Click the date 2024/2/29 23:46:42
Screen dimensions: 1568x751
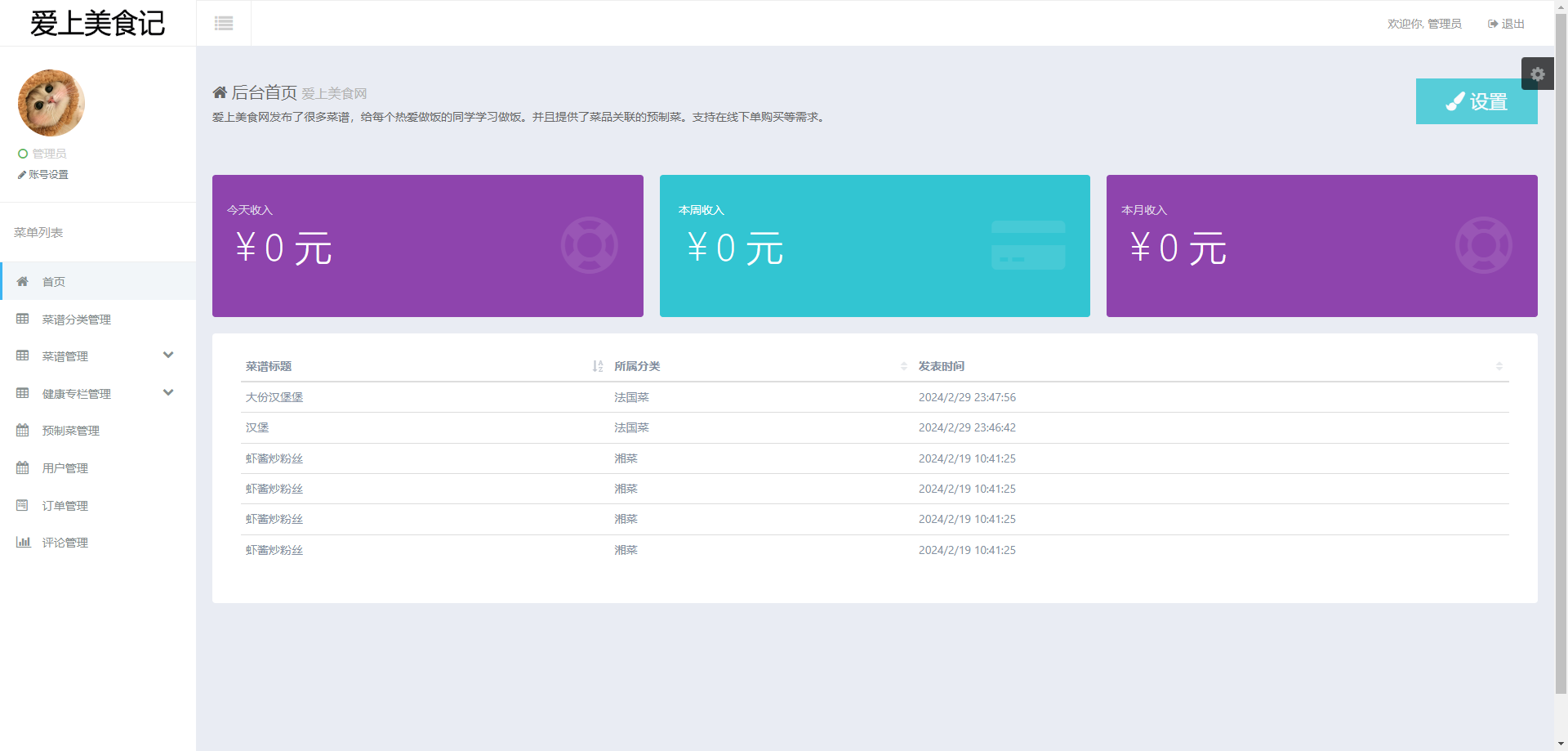(x=967, y=427)
